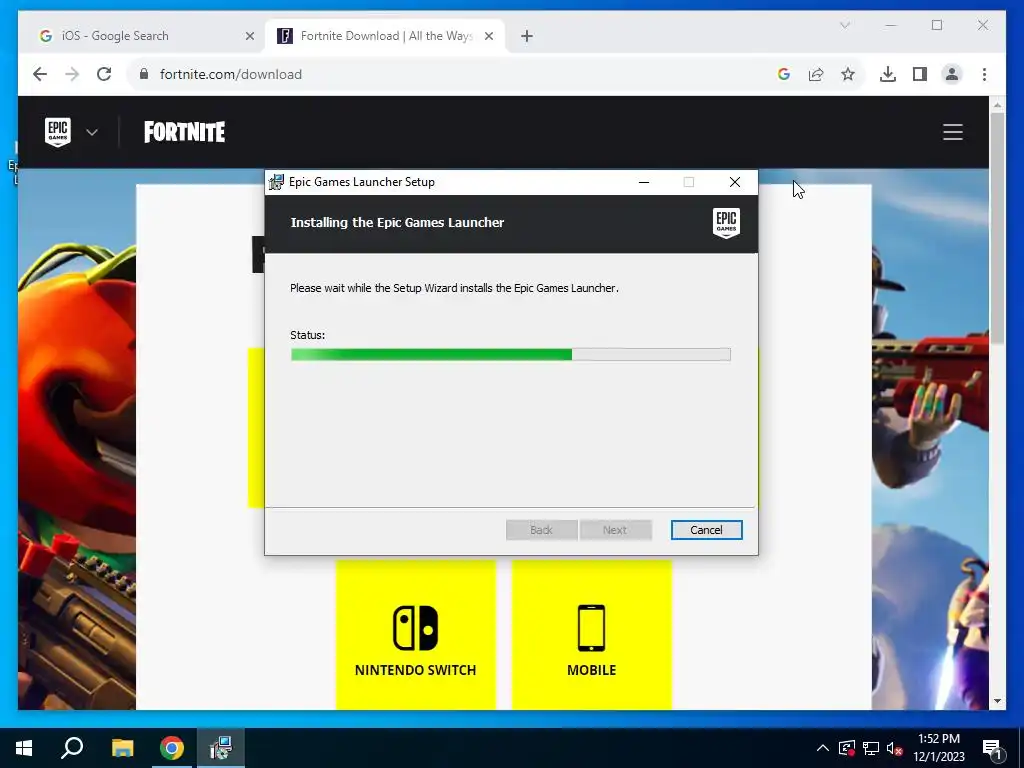
Task: Open Chrome profile avatar
Action: [952, 74]
